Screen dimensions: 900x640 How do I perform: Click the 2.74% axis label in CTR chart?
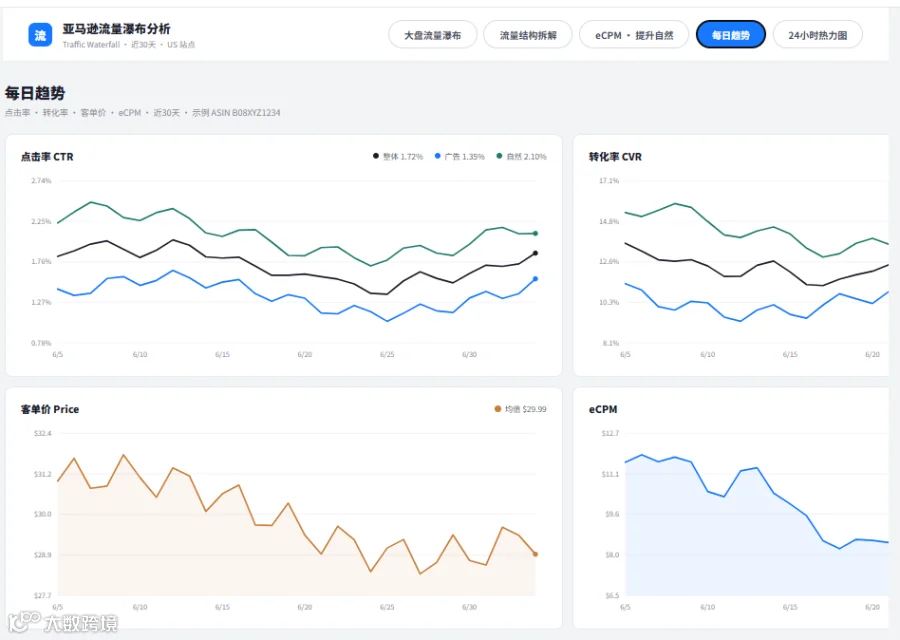click(x=41, y=181)
